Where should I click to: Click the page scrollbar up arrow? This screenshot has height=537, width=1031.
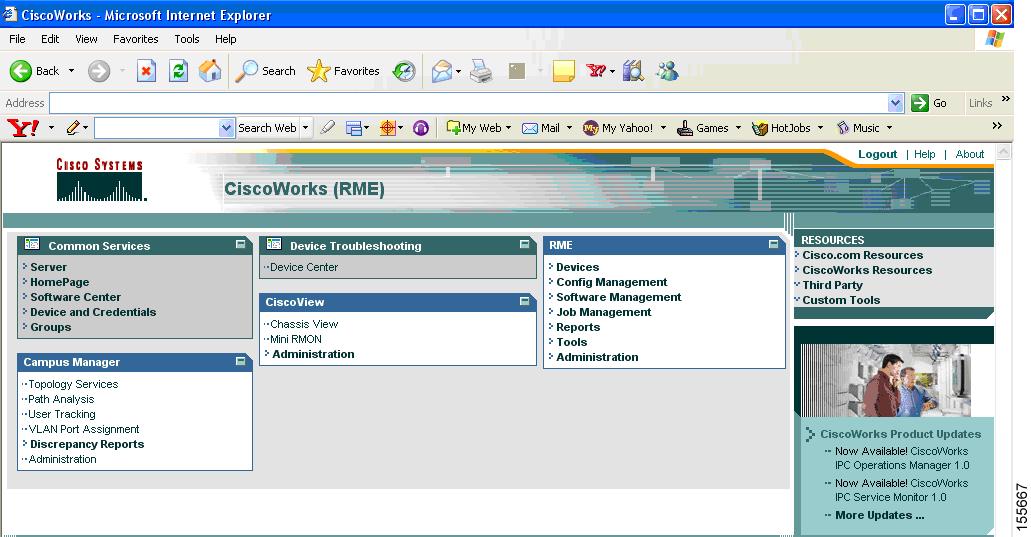tap(1003, 152)
